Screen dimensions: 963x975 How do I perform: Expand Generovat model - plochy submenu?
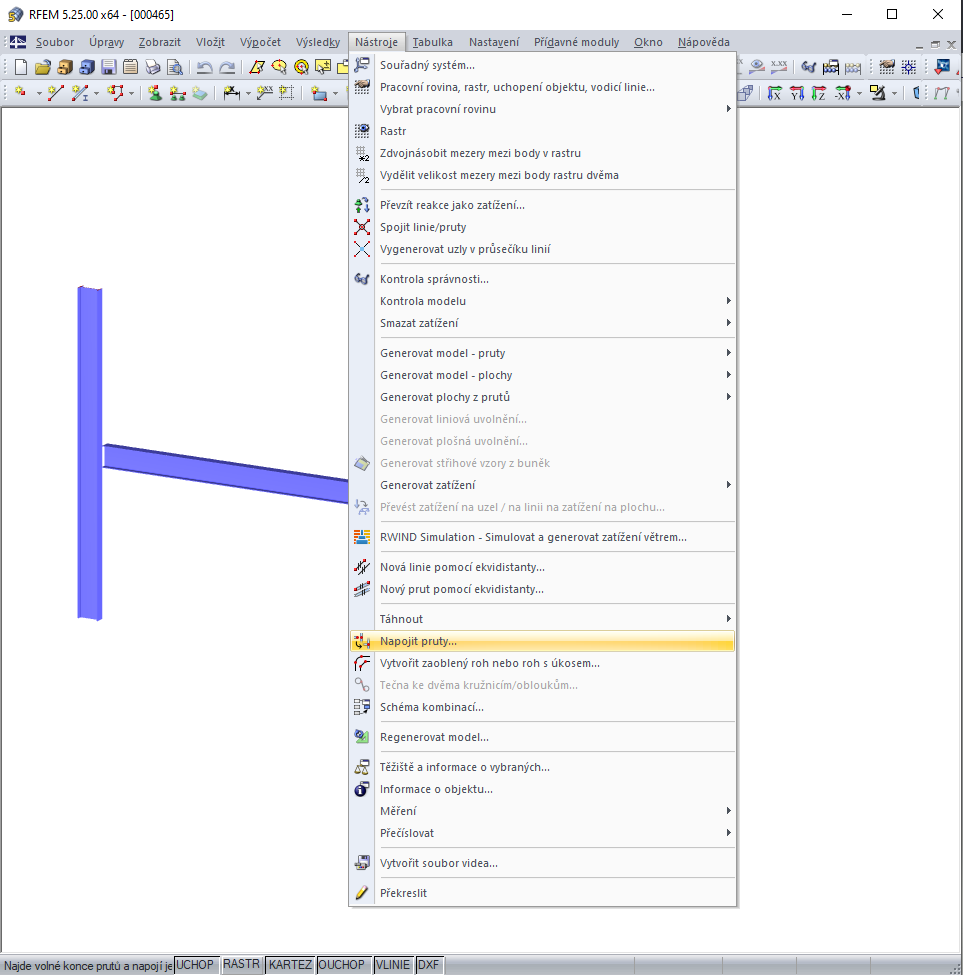click(542, 375)
